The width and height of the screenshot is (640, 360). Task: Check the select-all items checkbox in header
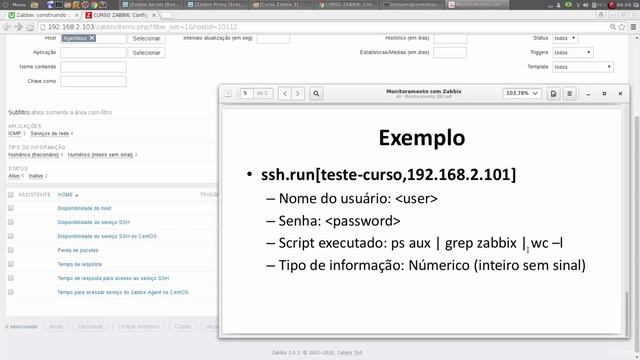[x=11, y=195]
